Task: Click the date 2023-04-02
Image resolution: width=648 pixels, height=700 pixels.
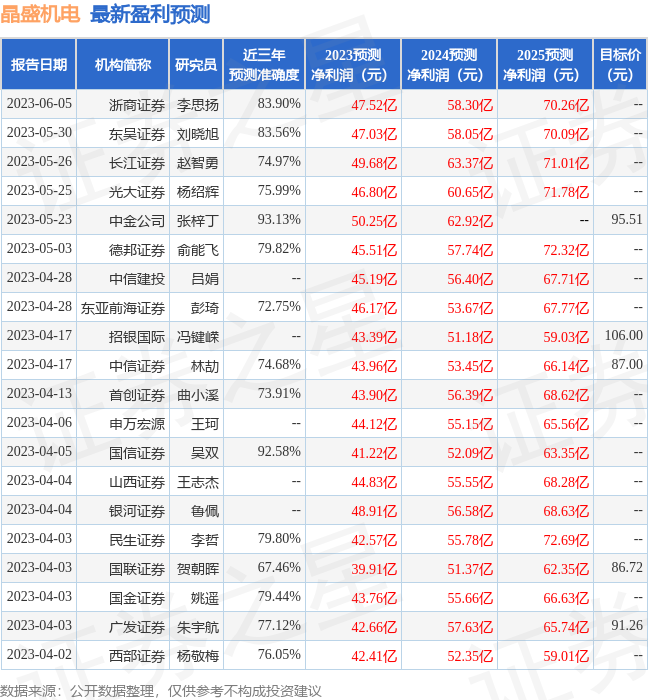Action: click(x=39, y=654)
